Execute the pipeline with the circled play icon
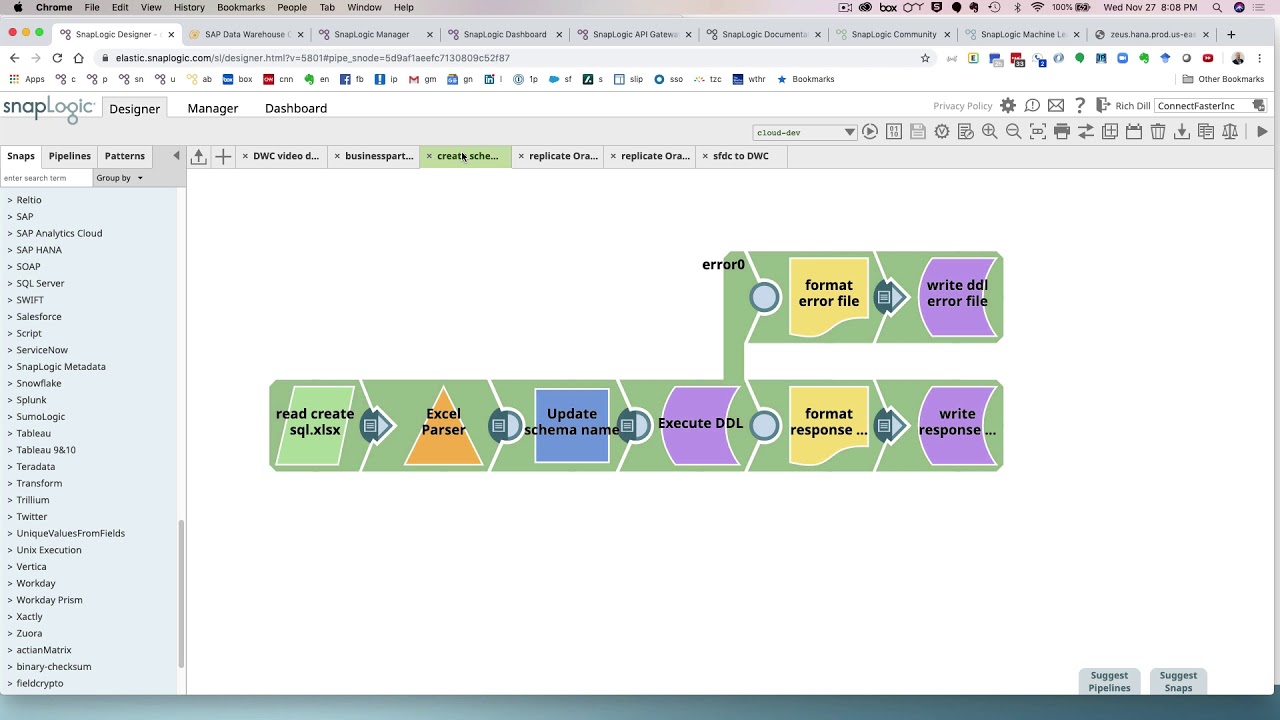1280x720 pixels. 870,132
